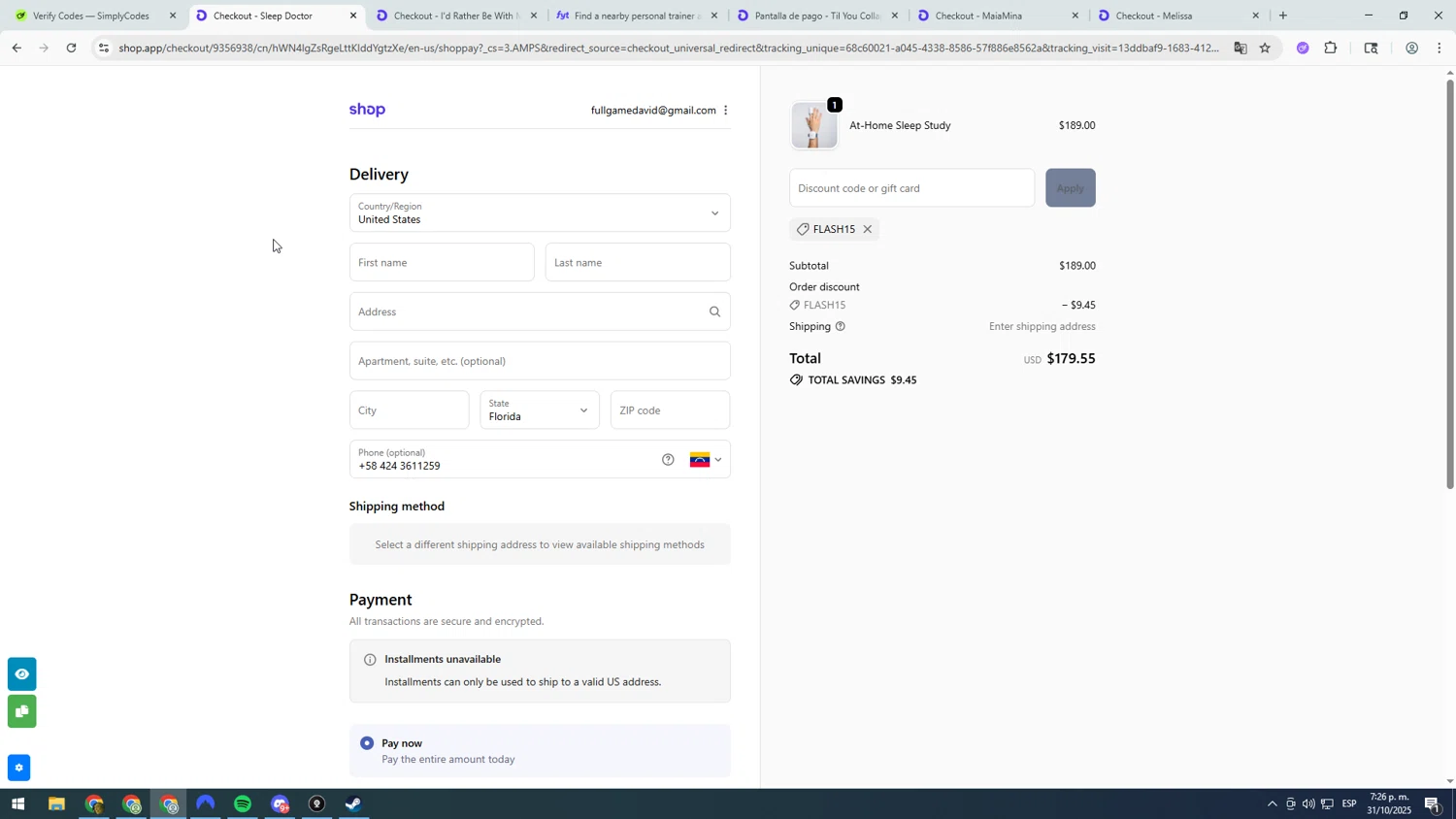Click fullgamedavid@gmail.com email text
The image size is (1456, 819).
coord(653,111)
